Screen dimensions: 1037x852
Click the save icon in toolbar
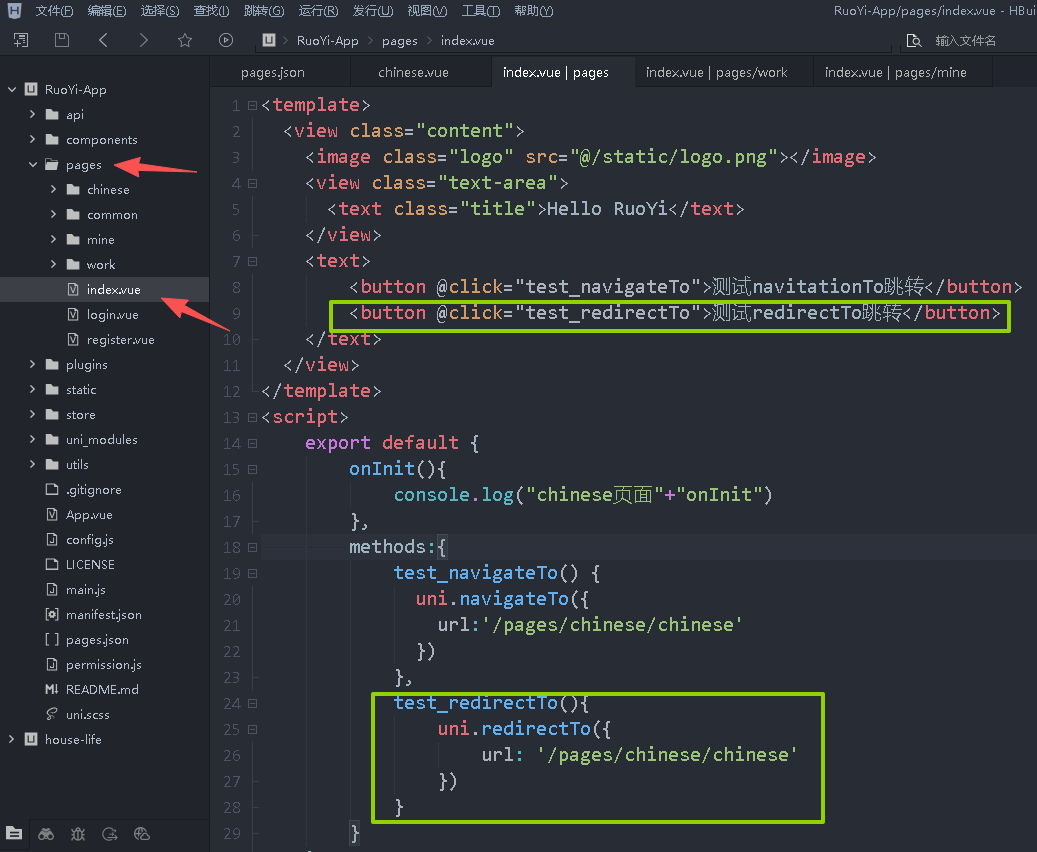coord(62,41)
